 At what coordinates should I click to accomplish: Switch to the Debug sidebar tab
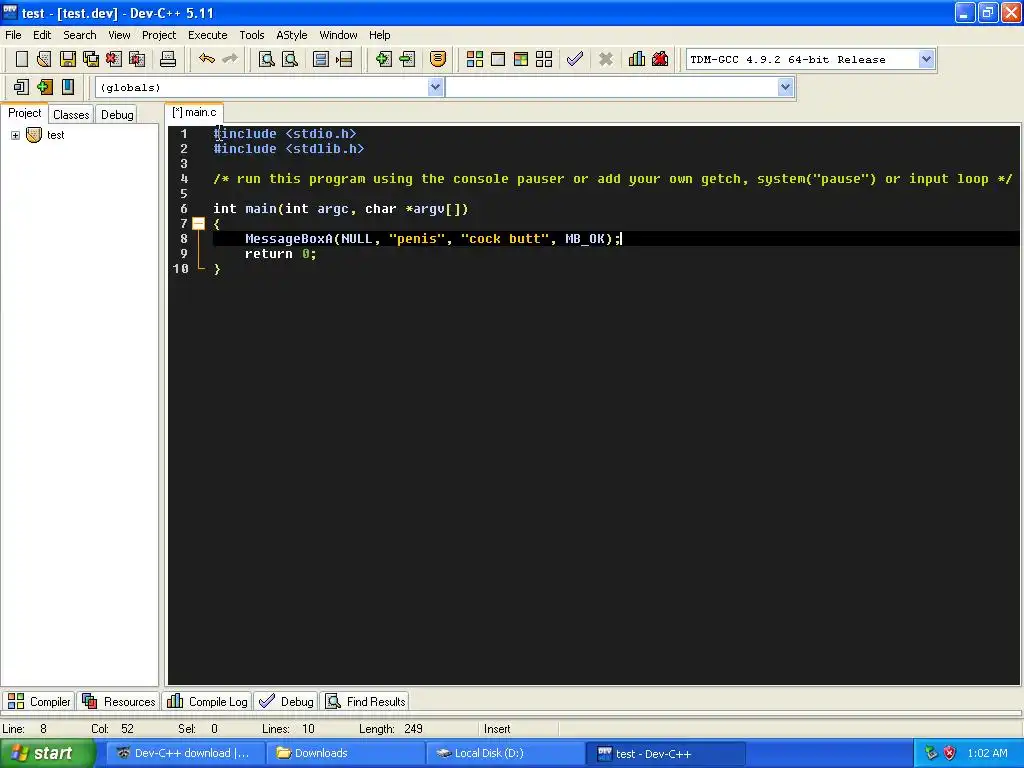(117, 114)
